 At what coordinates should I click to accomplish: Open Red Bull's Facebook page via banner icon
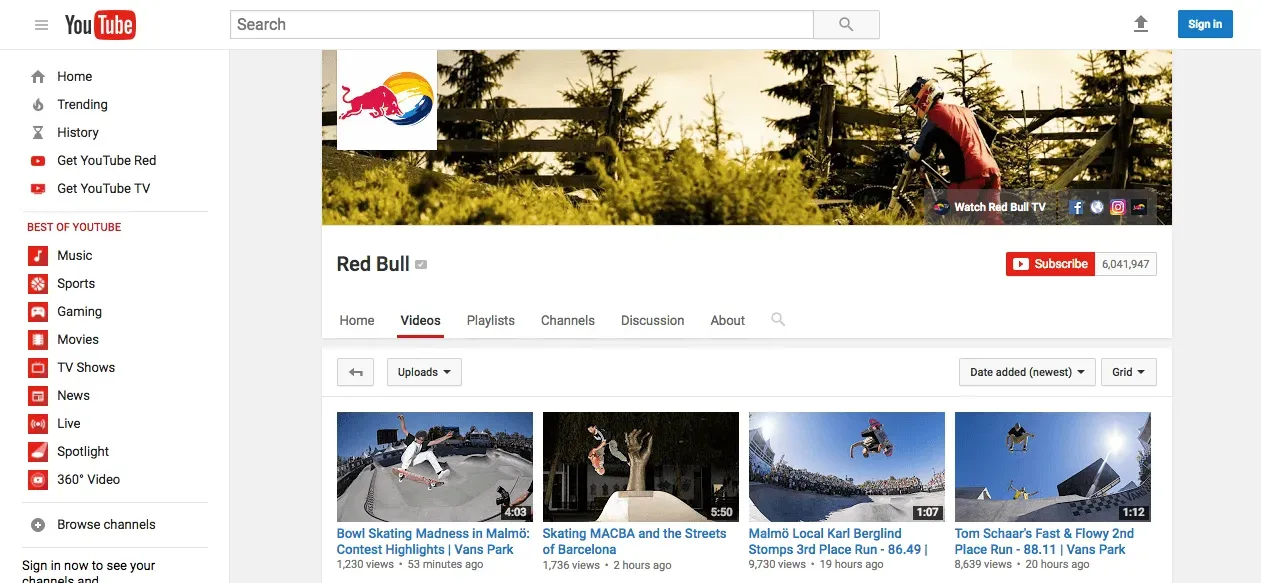1076,207
